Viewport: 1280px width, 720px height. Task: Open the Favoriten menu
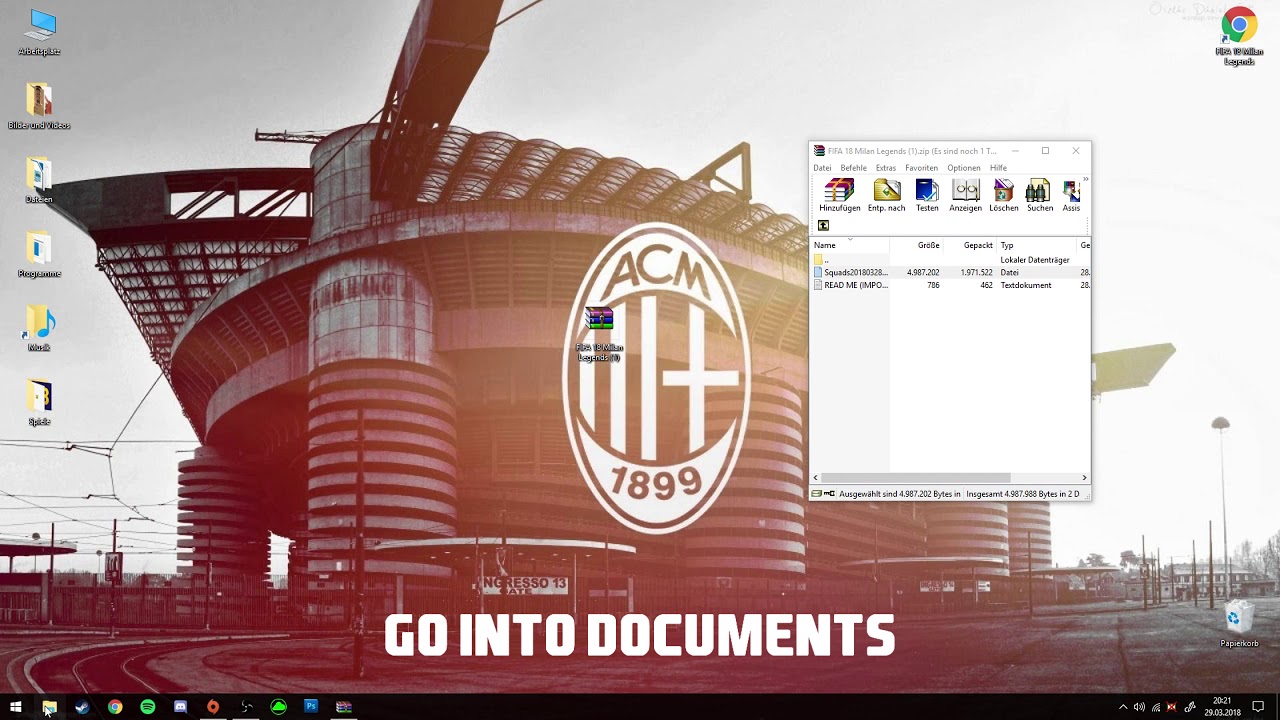point(921,168)
